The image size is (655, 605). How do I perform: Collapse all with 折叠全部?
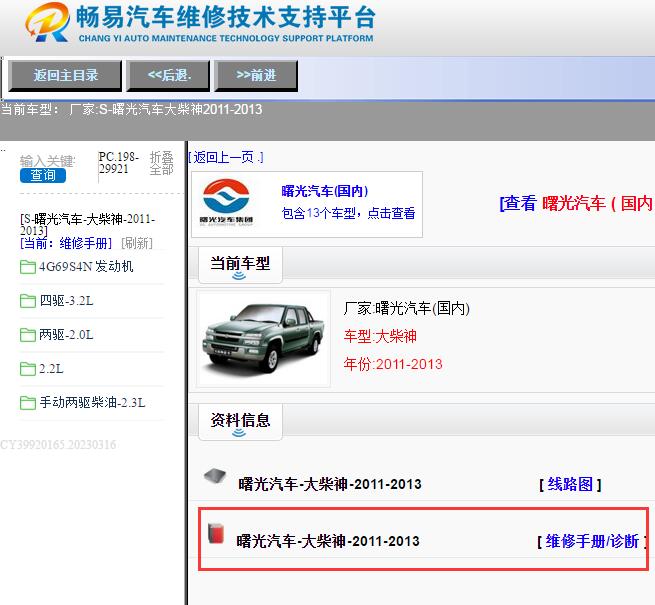click(162, 163)
